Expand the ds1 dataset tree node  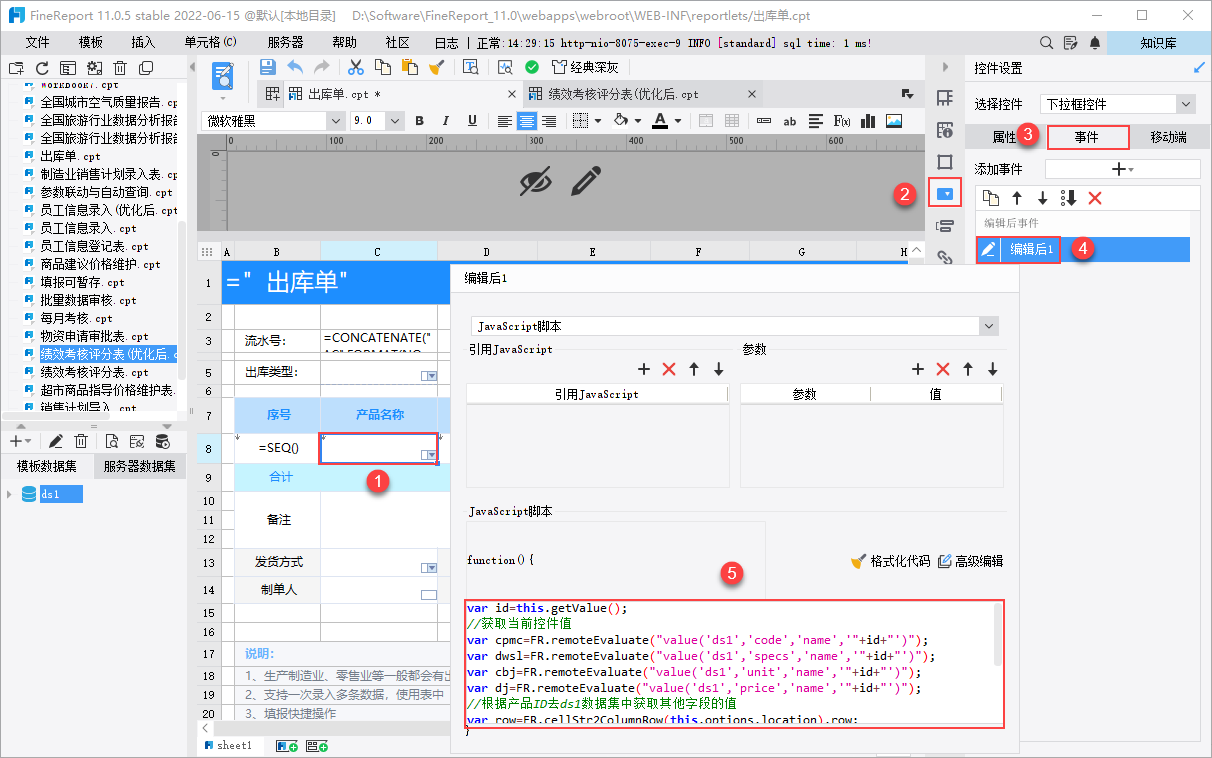[11, 494]
